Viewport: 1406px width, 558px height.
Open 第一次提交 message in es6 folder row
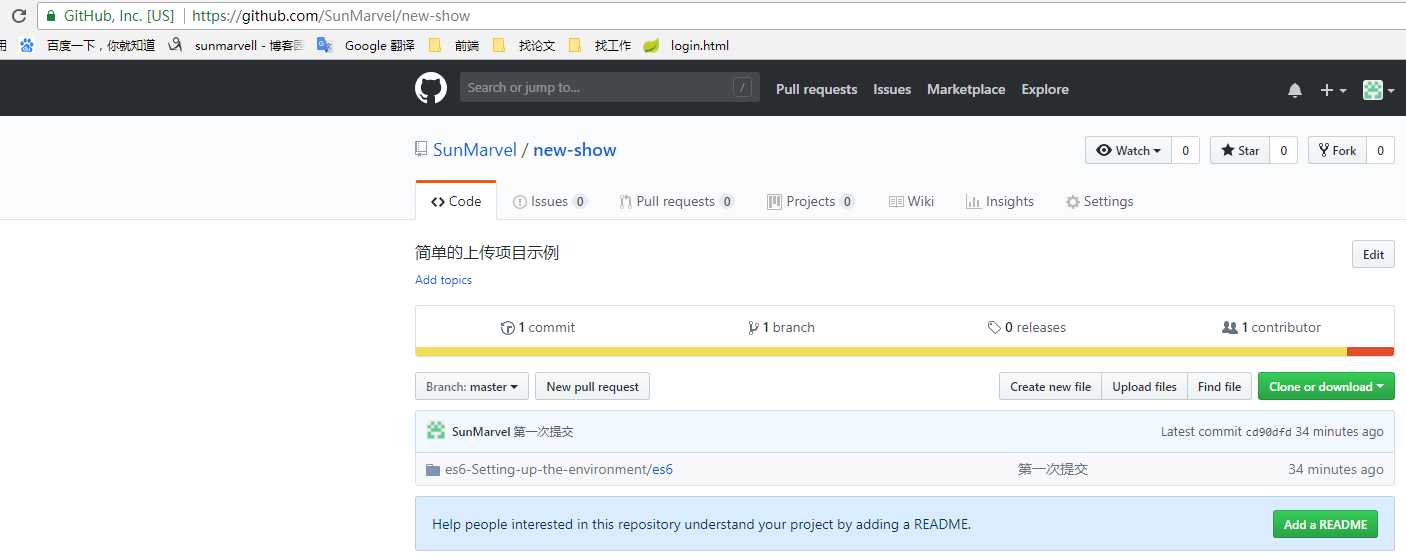[x=1052, y=469]
